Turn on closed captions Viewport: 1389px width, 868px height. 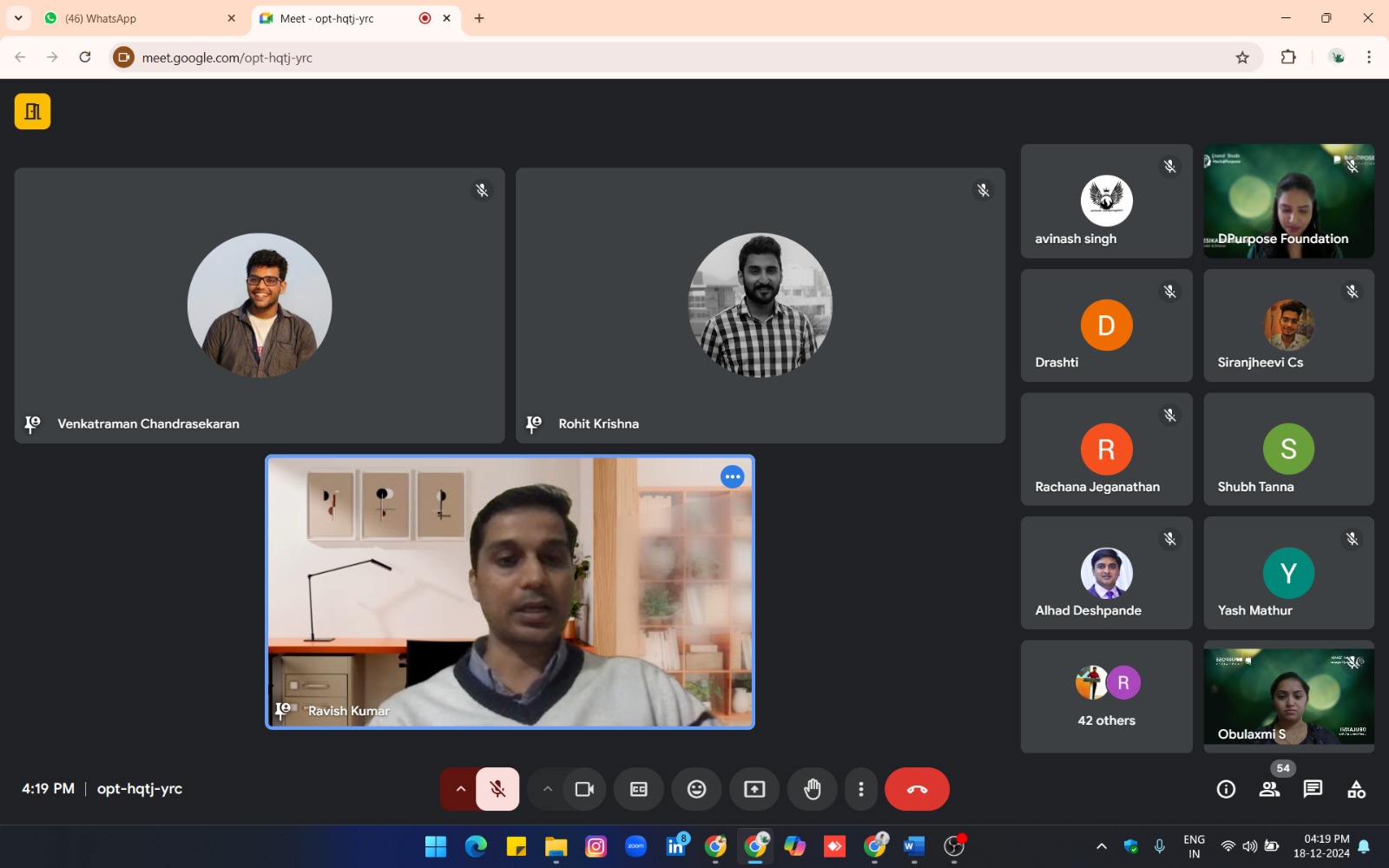click(638, 789)
